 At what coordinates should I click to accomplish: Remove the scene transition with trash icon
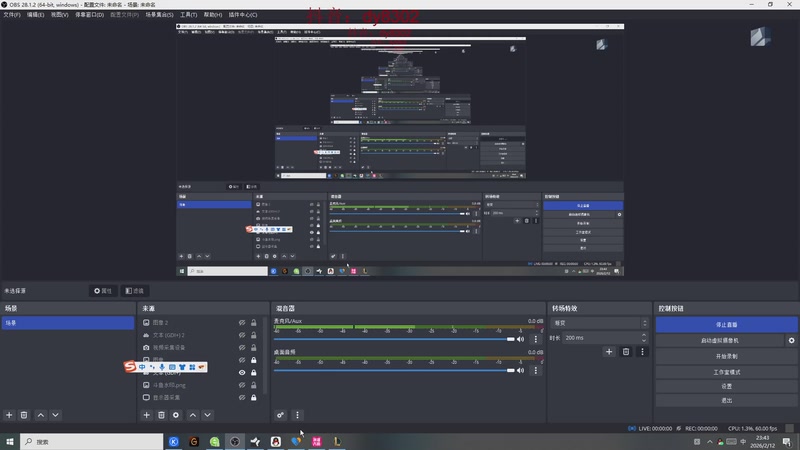coord(626,352)
